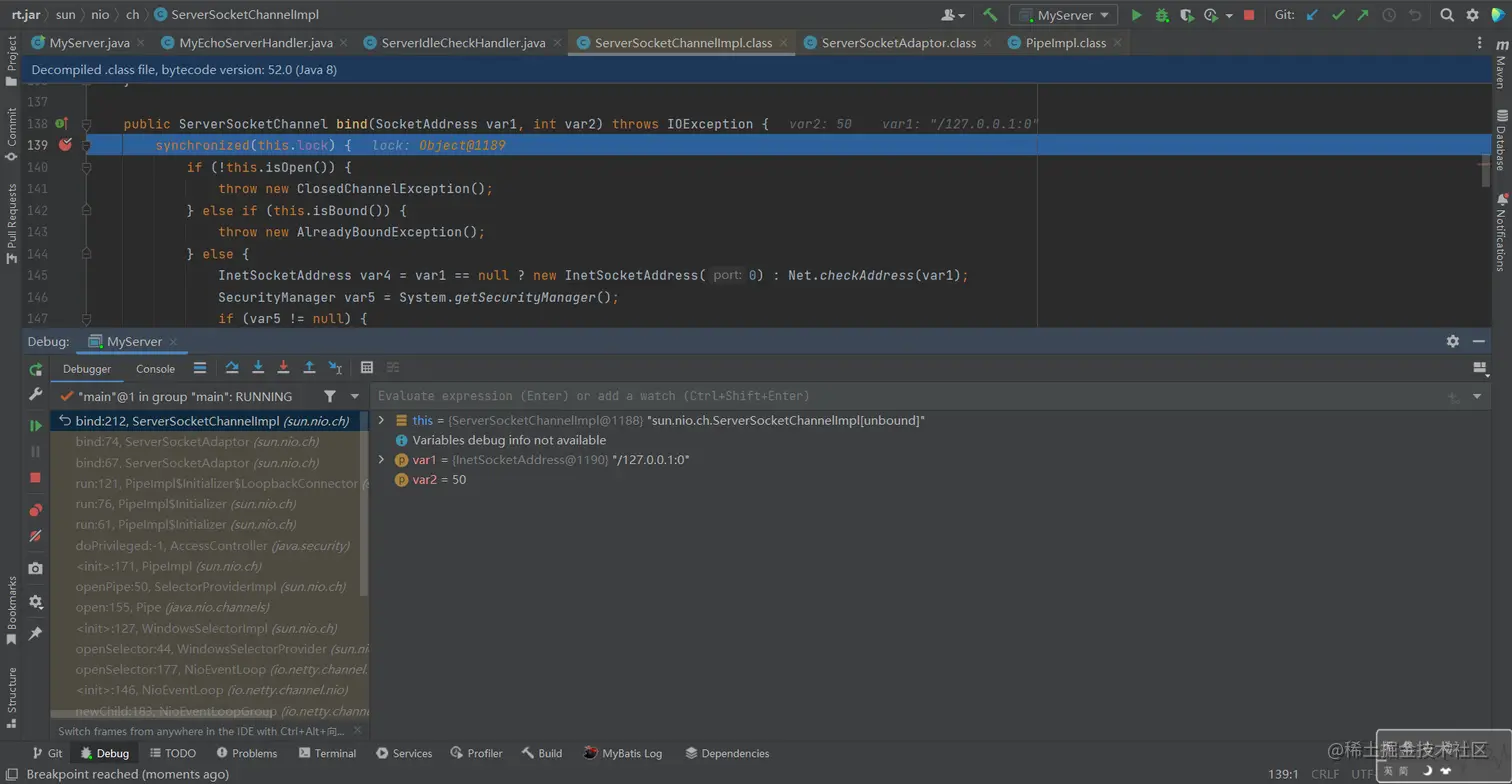This screenshot has height=784, width=1512.
Task: Open the Git tool window button
Action: pyautogui.click(x=47, y=754)
